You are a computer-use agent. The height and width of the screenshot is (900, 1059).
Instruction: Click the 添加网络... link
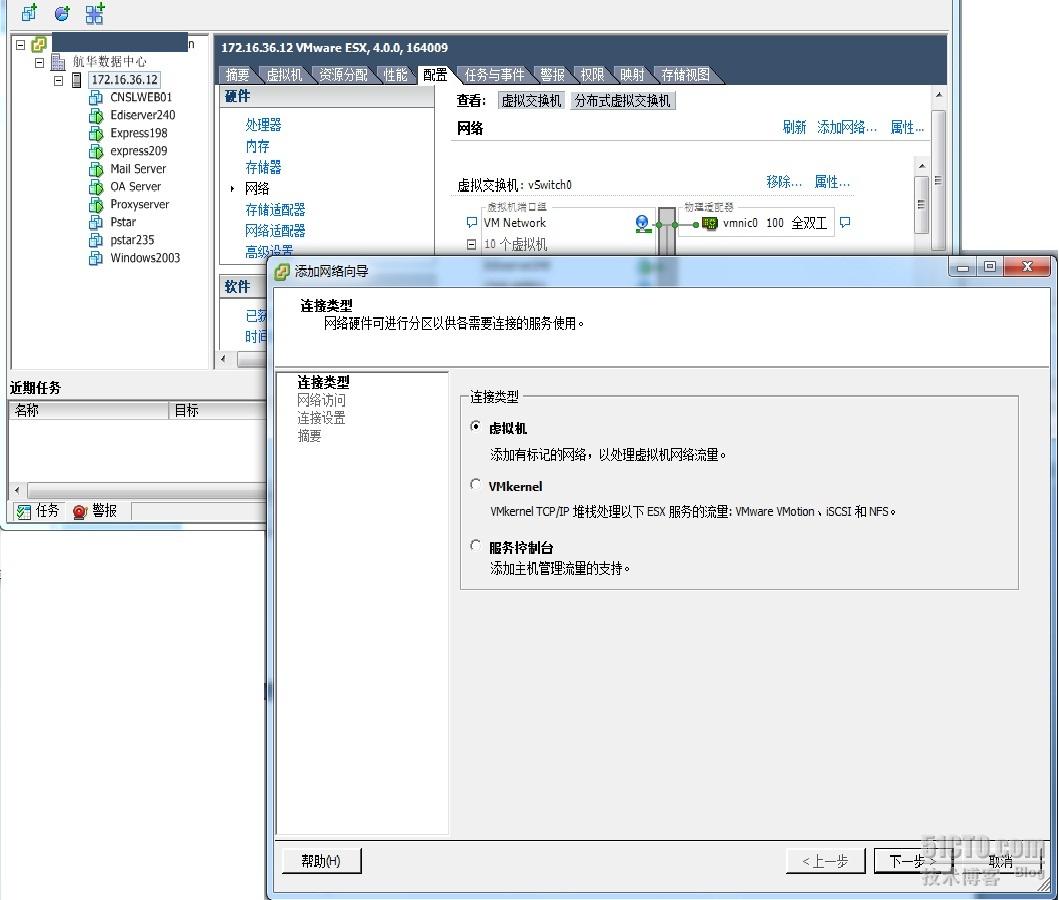847,127
